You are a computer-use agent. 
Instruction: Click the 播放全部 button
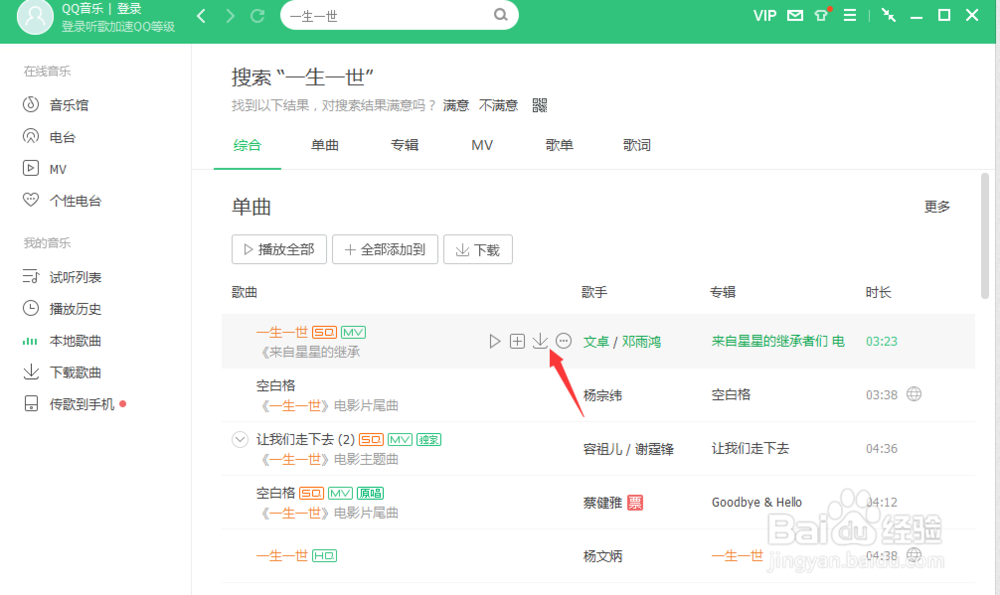(x=279, y=249)
